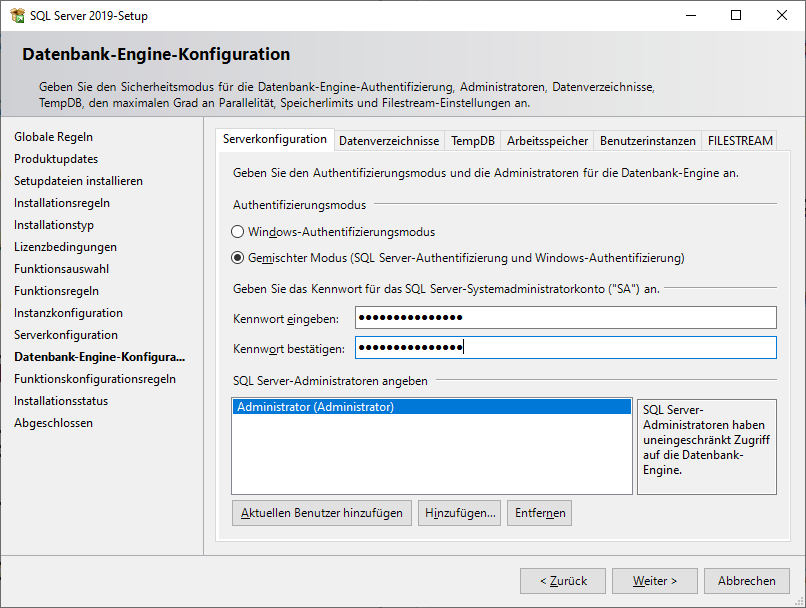Viewport: 806px width, 608px height.
Task: Close the SQL Server 2019-Setup window
Action: pos(782,15)
